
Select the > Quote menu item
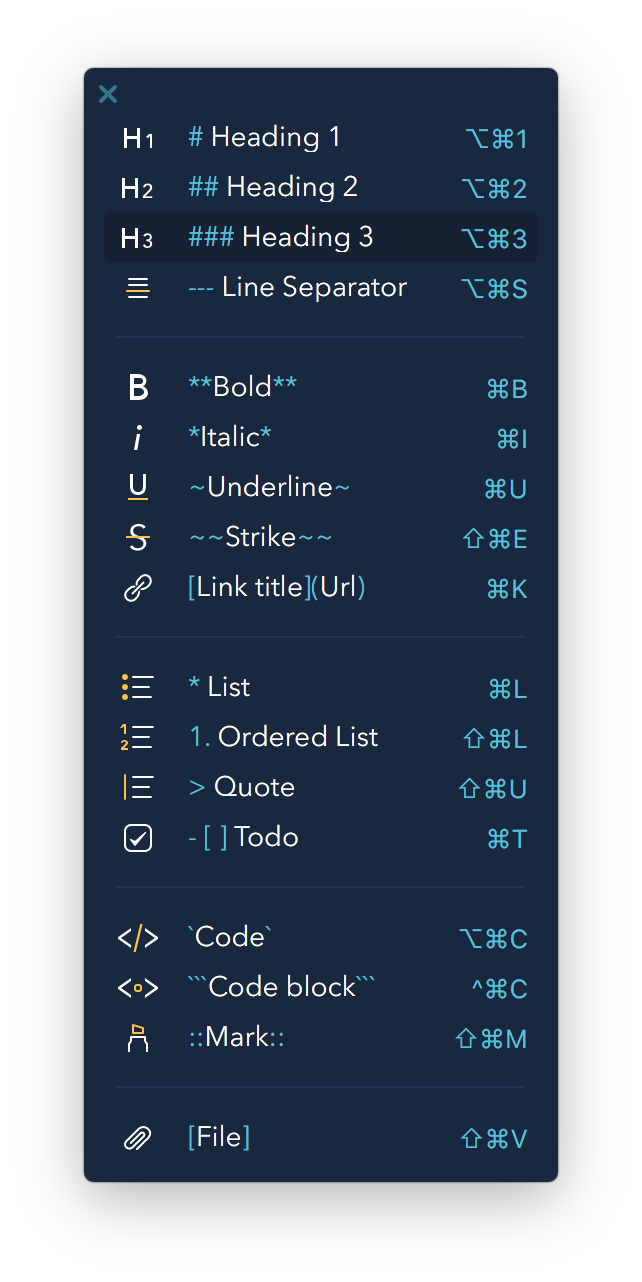tap(242, 788)
